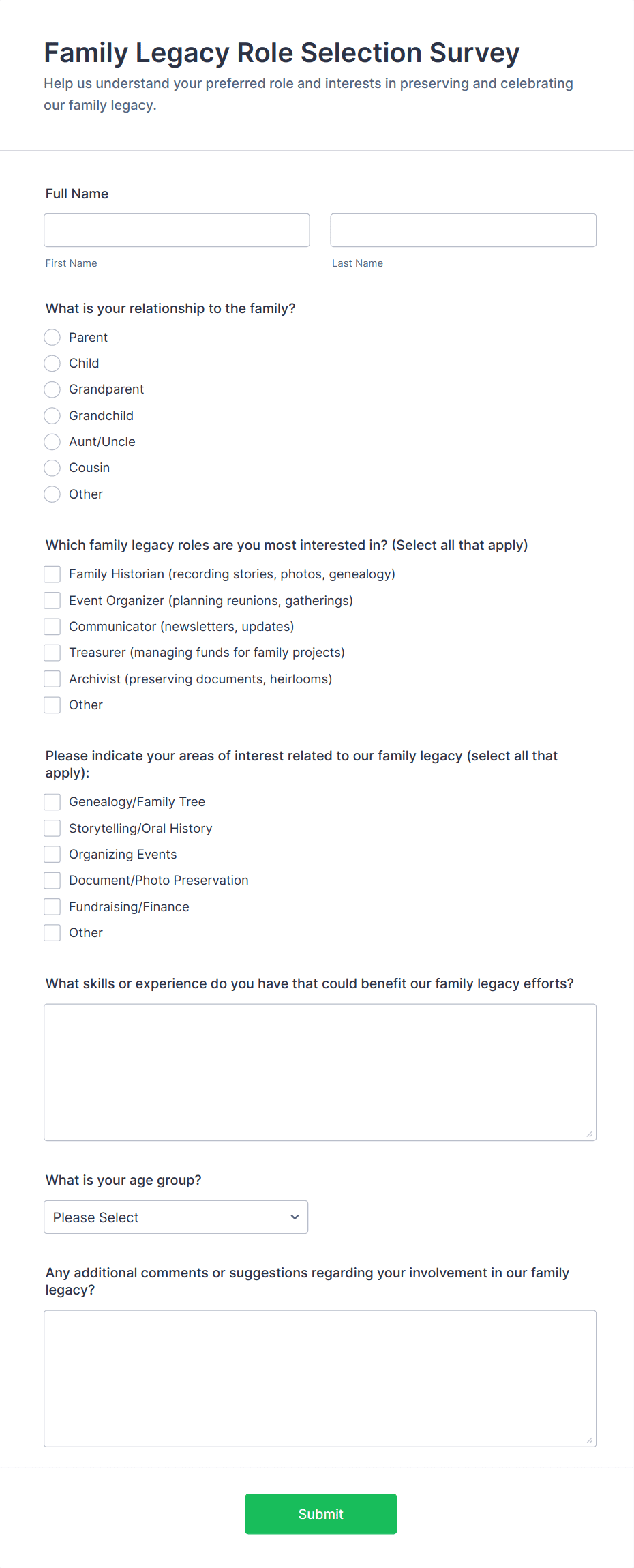Select Aunt/Uncle relationship option

pyautogui.click(x=52, y=441)
